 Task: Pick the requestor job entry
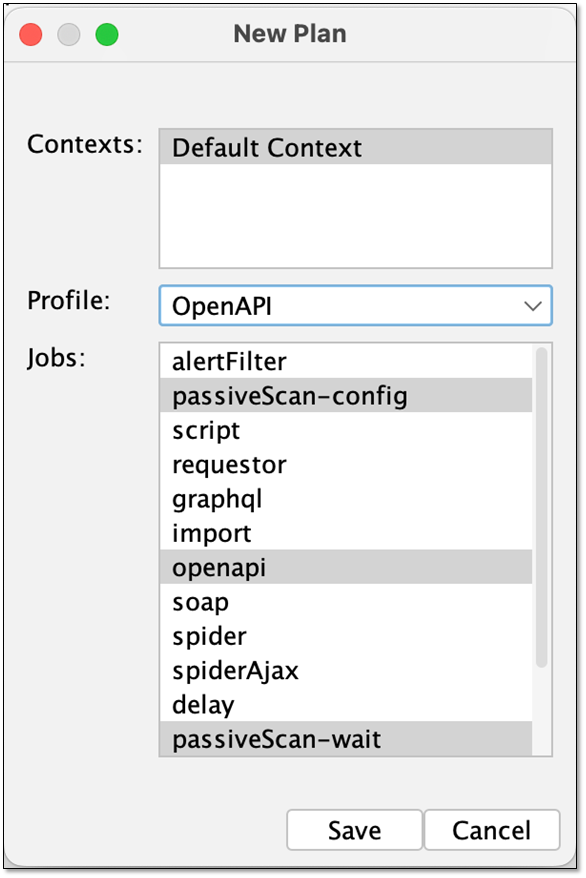[346, 464]
